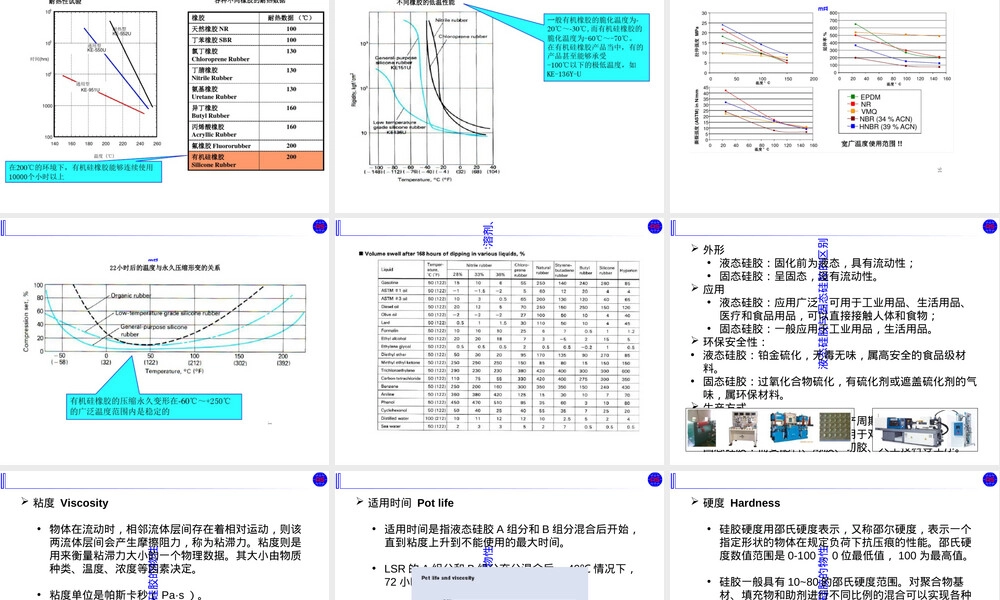Click the 氟橡胶 Fluororubber table row

[x=256, y=145]
